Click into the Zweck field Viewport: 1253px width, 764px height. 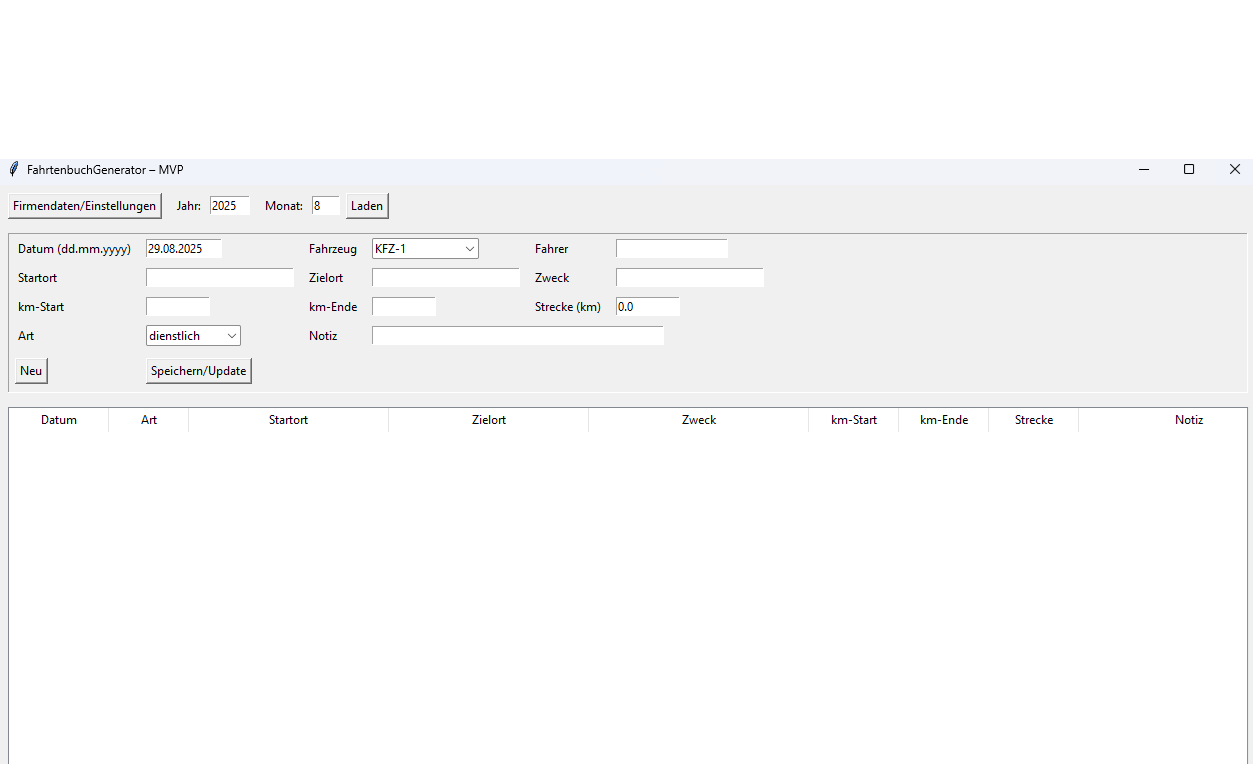[x=689, y=278]
